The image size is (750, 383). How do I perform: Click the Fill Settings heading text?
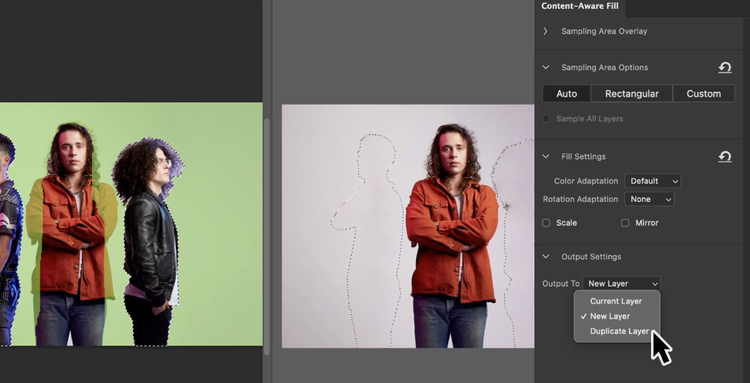pos(584,156)
